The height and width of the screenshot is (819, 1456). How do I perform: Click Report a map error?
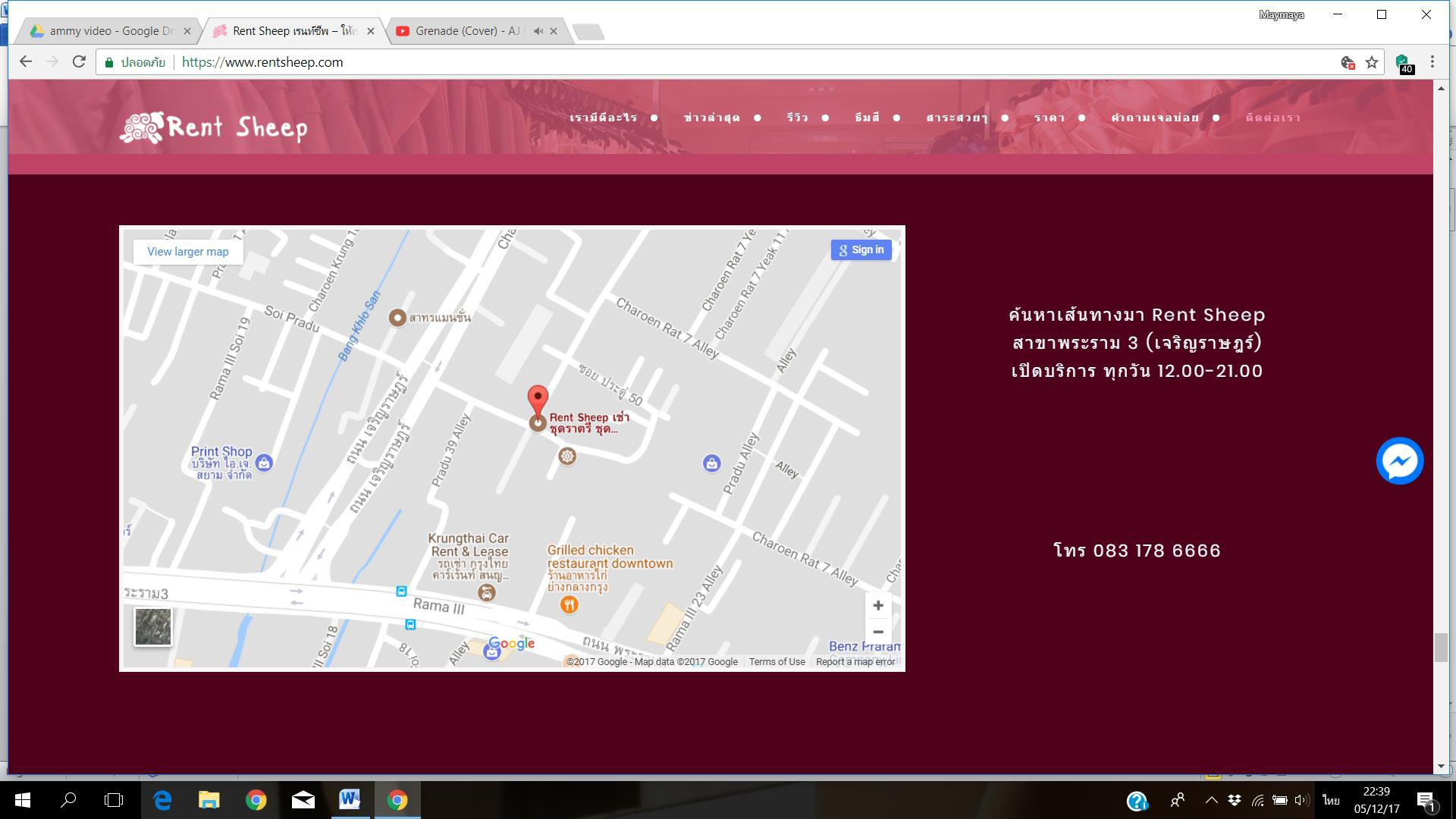click(855, 662)
